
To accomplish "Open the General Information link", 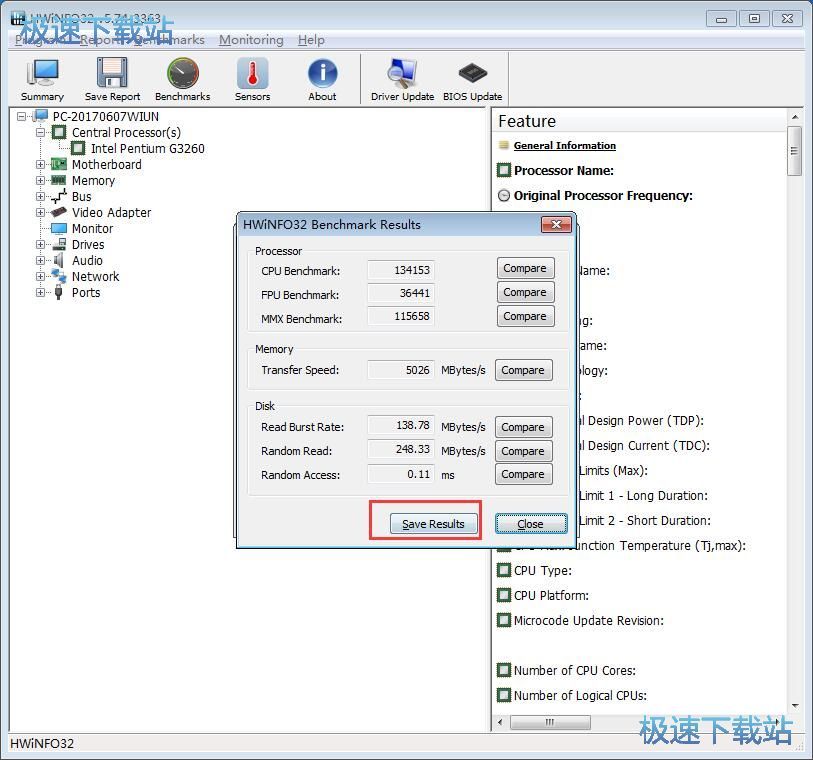I will (565, 146).
